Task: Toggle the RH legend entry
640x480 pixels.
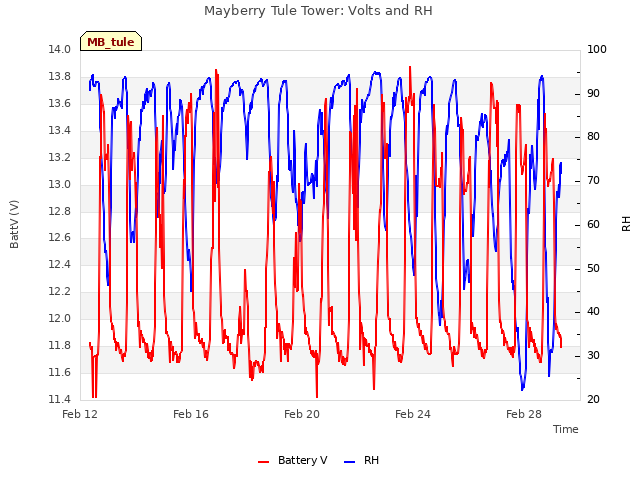Action: click(361, 460)
